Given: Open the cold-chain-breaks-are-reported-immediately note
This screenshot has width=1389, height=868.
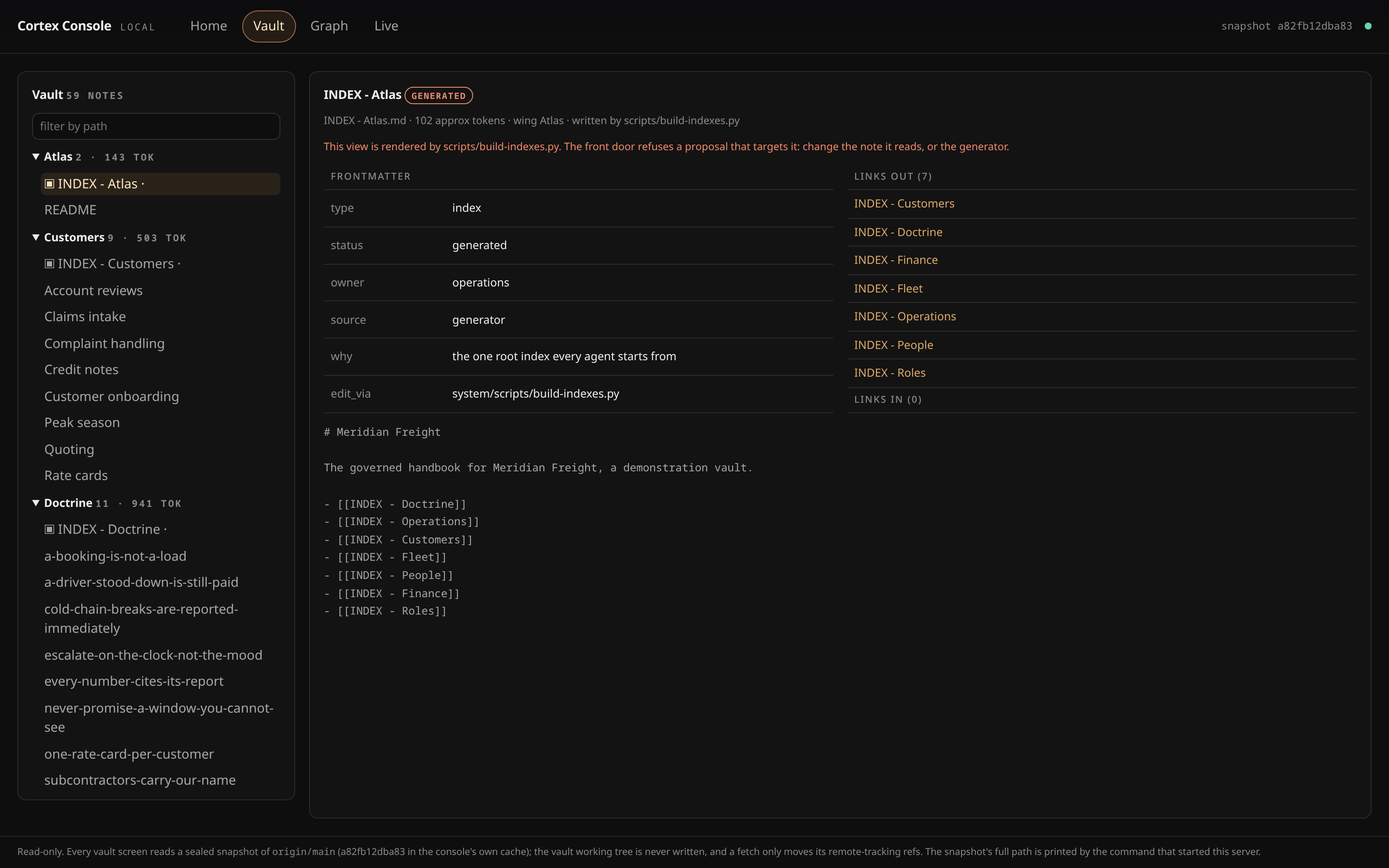Looking at the screenshot, I should [x=160, y=619].
